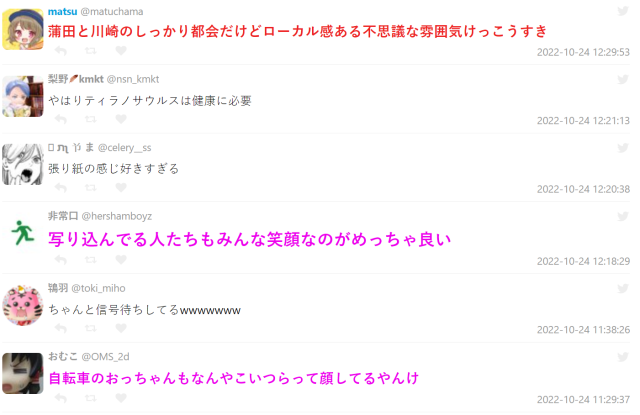
Task: Retweet the matsu tweet
Action: (91, 51)
